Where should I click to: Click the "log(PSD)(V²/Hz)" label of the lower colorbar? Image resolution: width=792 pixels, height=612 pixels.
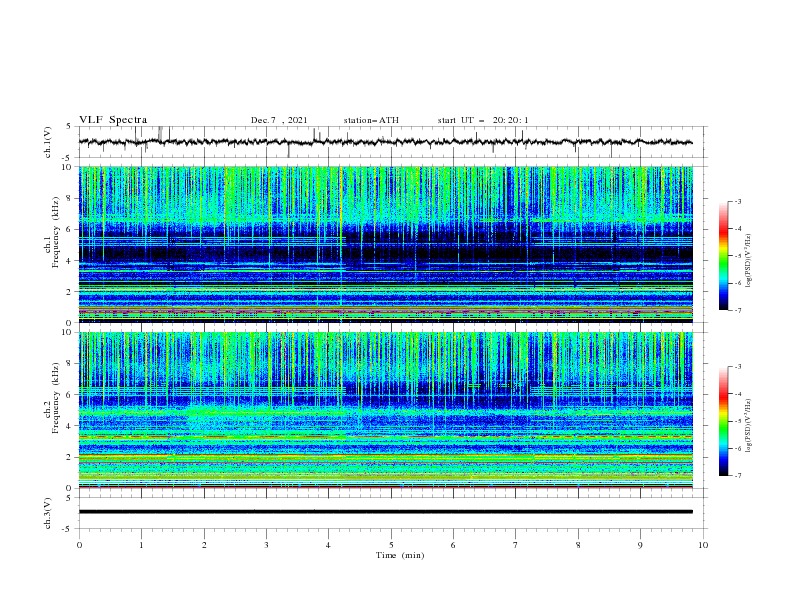(x=748, y=426)
